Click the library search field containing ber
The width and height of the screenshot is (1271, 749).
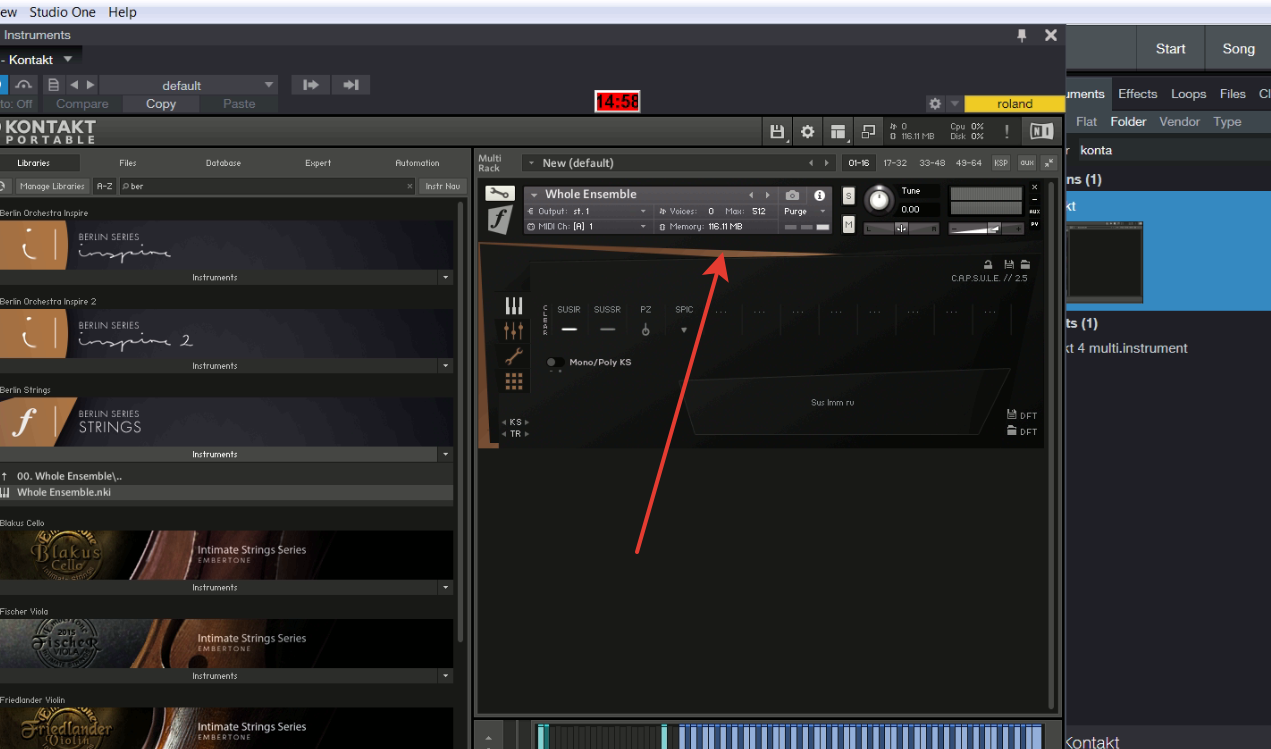coord(266,186)
